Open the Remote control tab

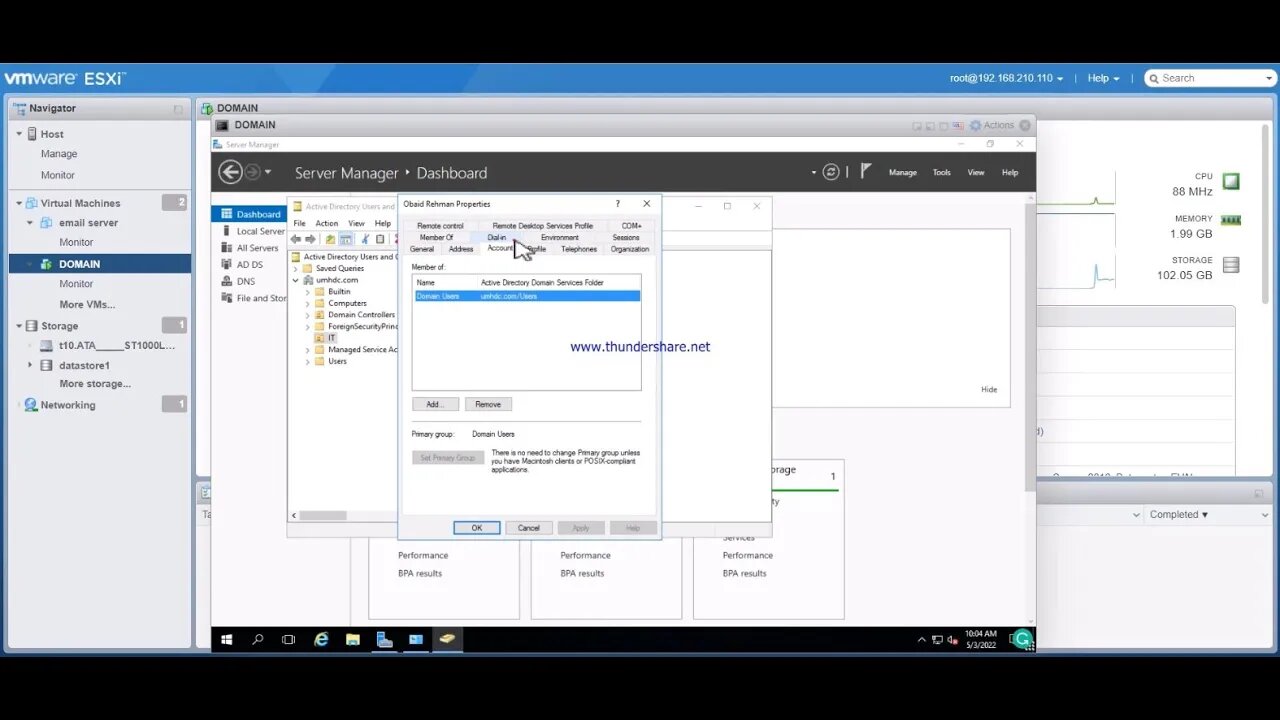pos(440,226)
